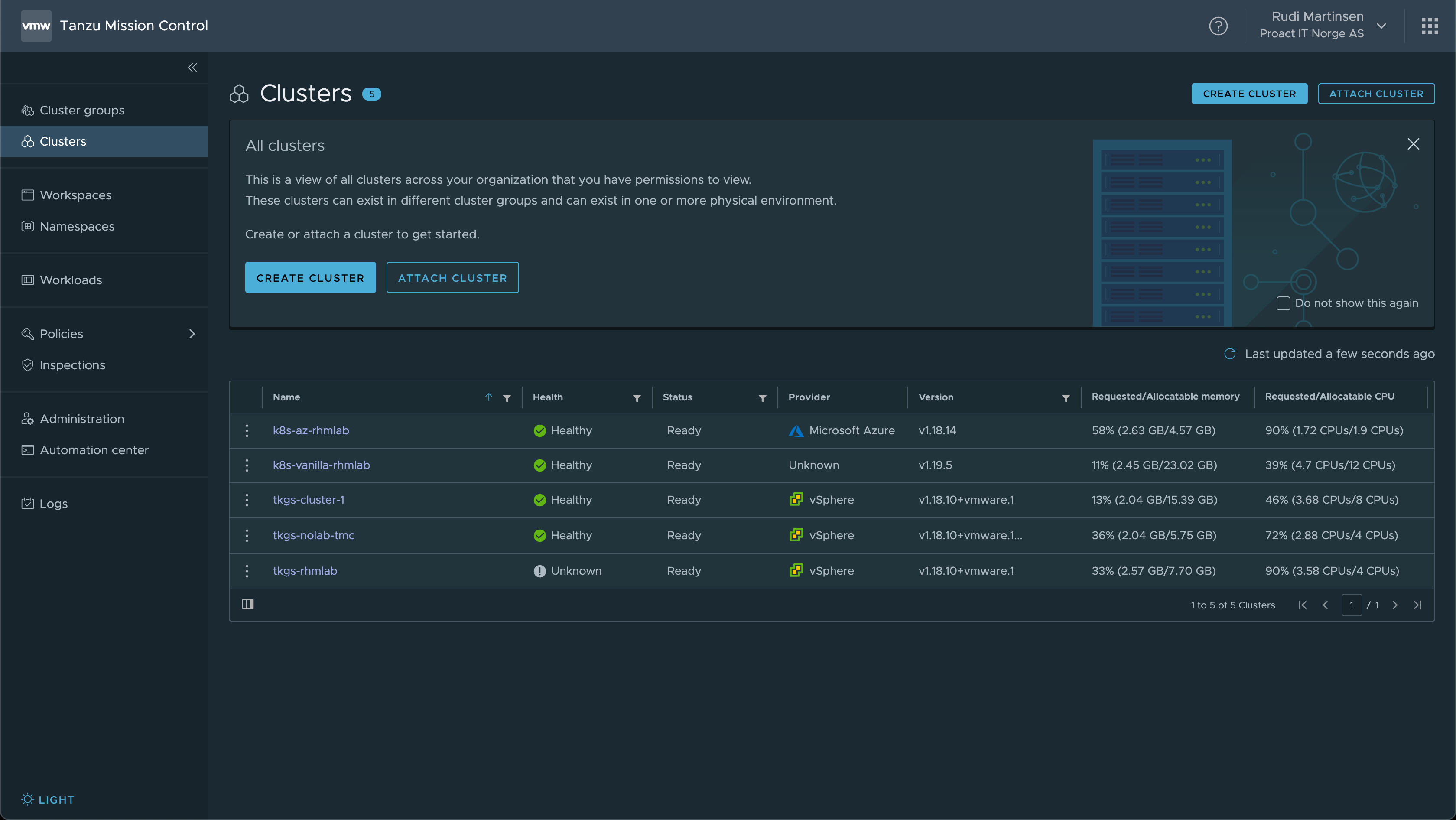Filter by Status column filter icon
The height and width of the screenshot is (820, 1456).
click(763, 398)
